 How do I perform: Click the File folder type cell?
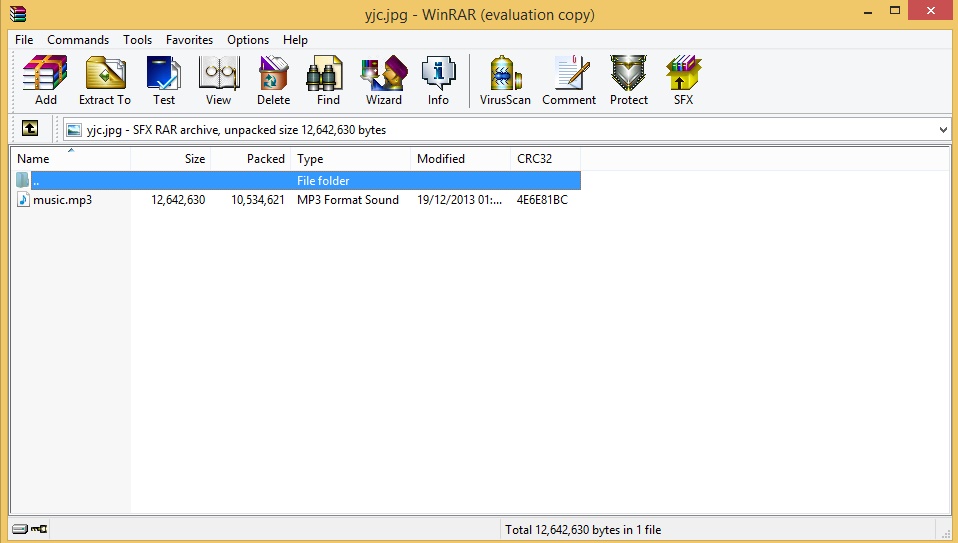323,181
